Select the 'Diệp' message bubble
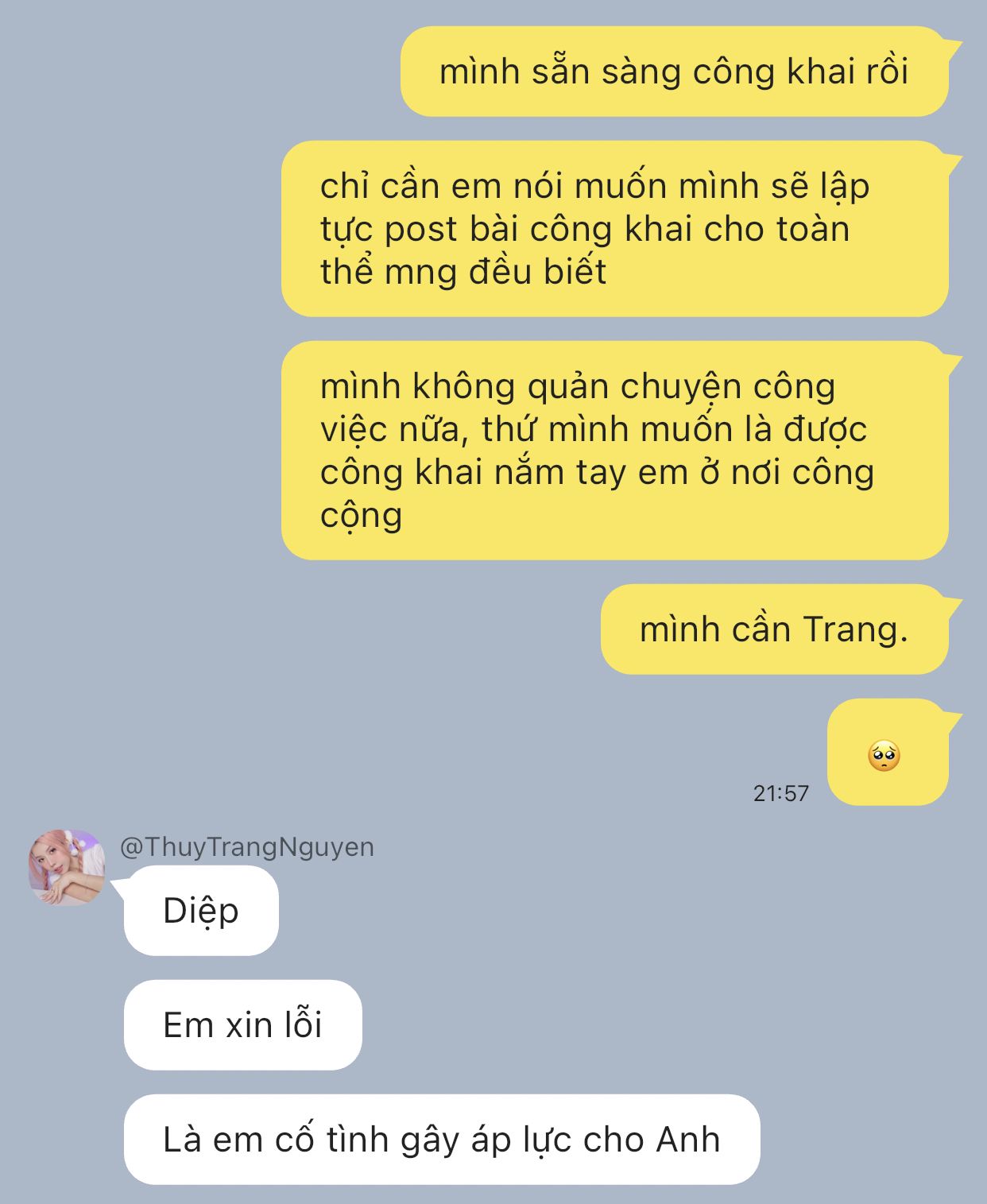987x1204 pixels. 201,911
